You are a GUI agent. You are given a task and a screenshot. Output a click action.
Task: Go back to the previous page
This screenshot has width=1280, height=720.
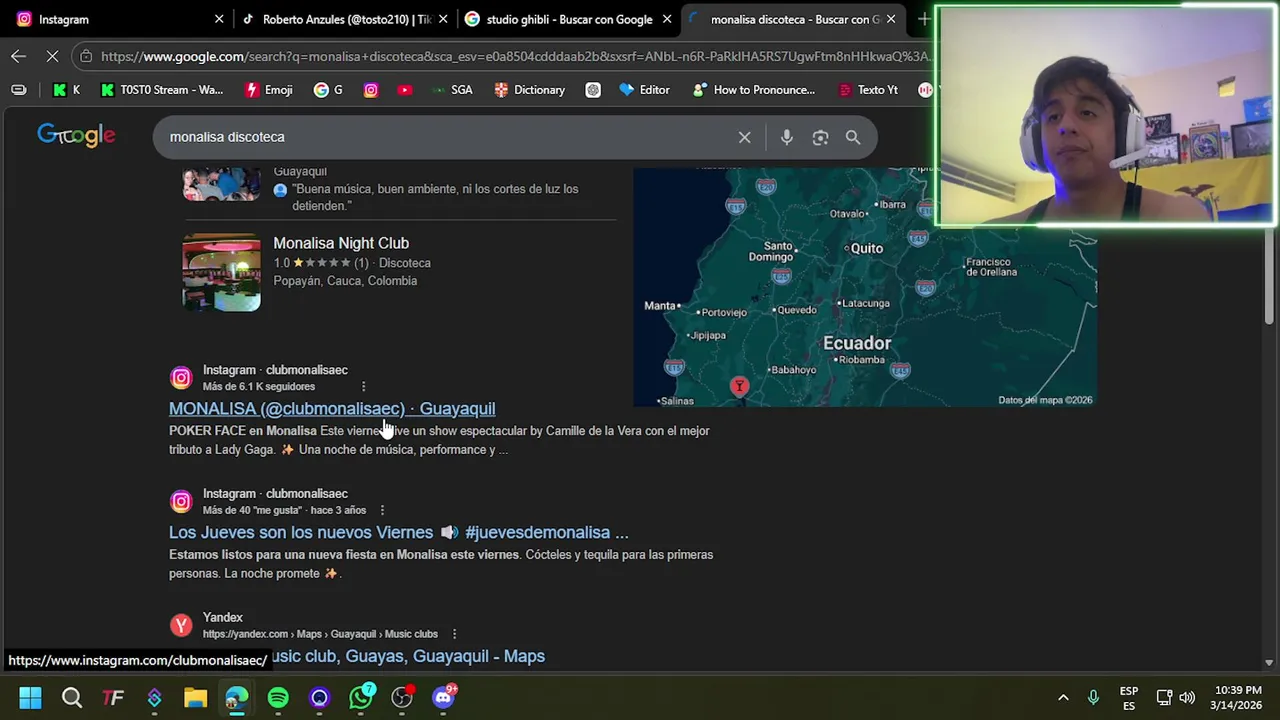(18, 56)
